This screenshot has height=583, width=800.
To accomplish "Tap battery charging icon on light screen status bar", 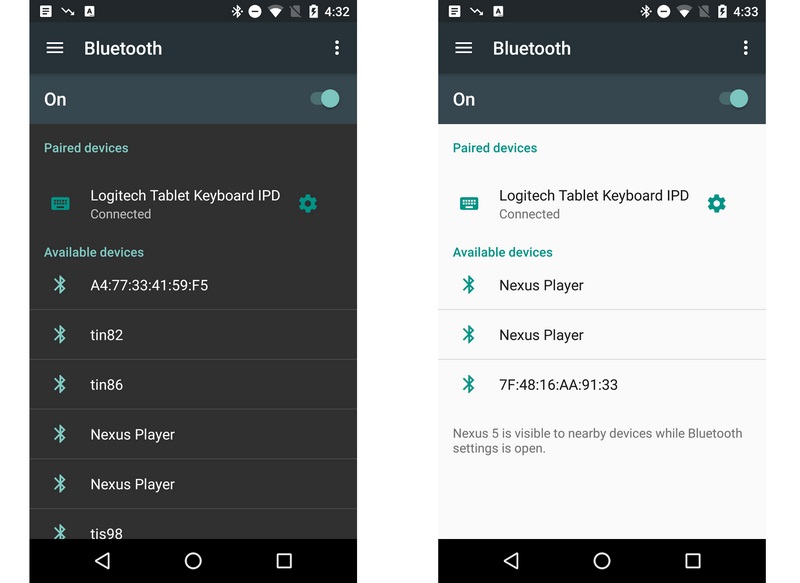I will 722,11.
